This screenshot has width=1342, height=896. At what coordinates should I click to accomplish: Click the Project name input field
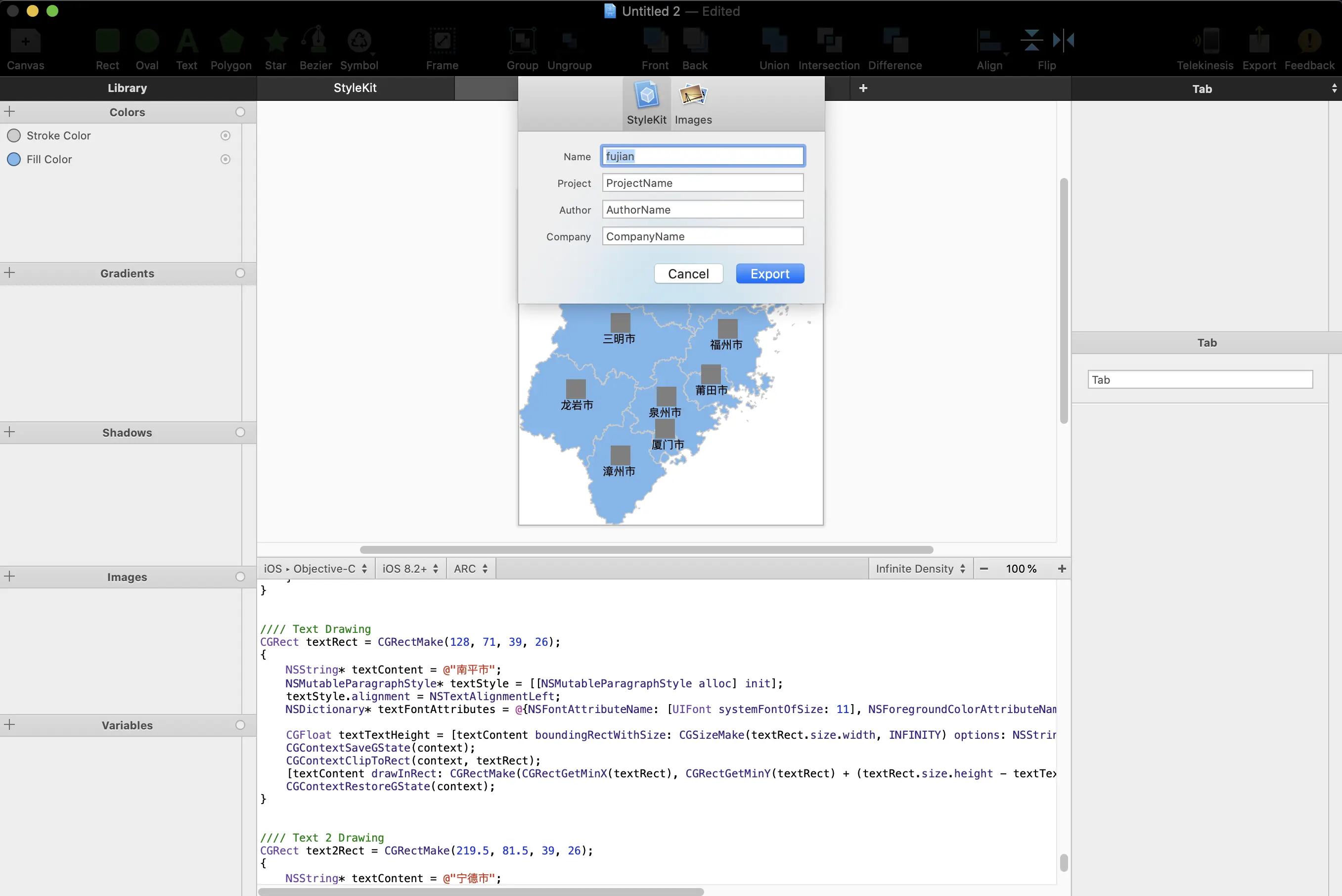(702, 183)
